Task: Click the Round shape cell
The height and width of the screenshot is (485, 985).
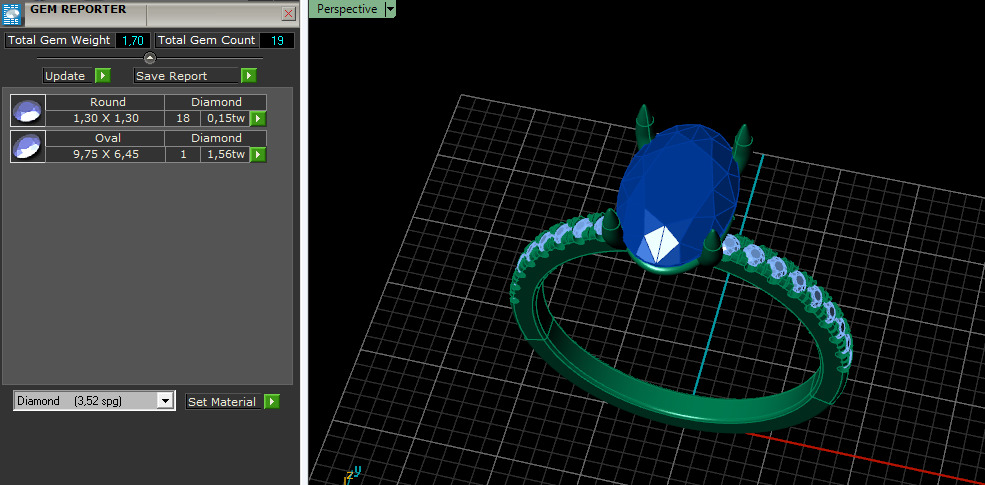Action: 106,102
